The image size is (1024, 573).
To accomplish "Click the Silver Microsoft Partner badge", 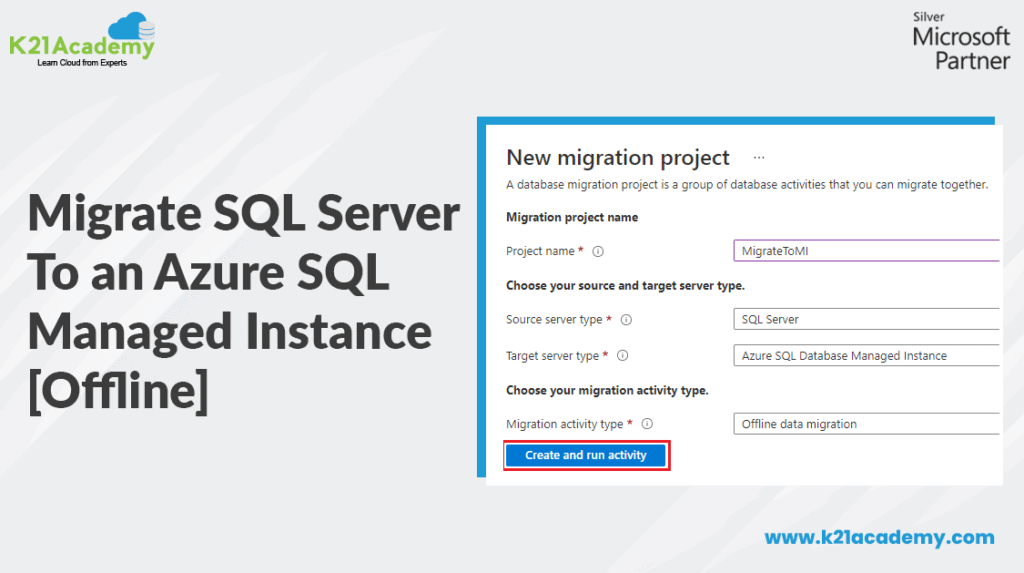I will pos(960,42).
